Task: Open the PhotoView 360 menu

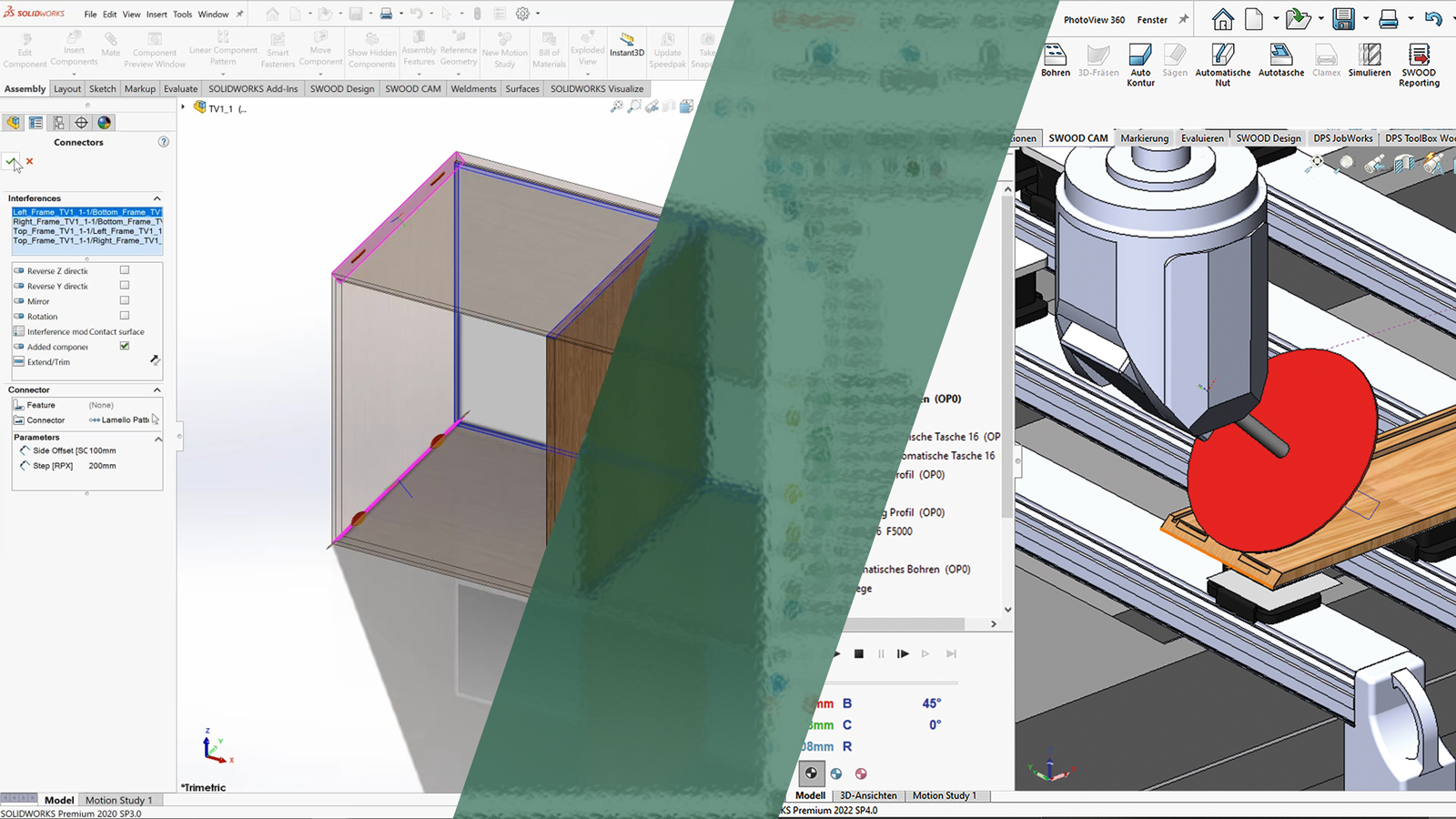Action: (x=1094, y=20)
